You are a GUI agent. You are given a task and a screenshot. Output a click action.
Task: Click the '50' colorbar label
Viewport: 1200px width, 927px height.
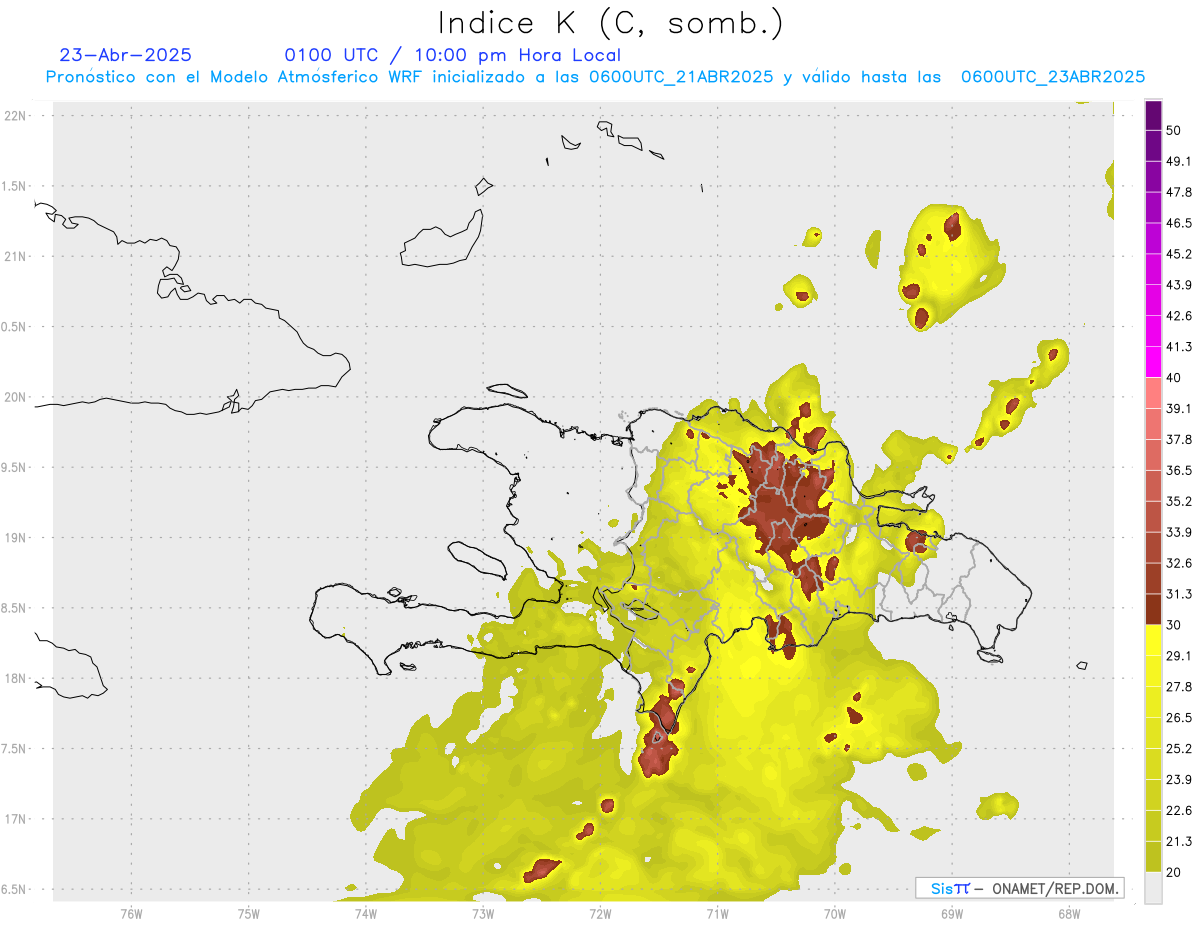click(x=1174, y=130)
